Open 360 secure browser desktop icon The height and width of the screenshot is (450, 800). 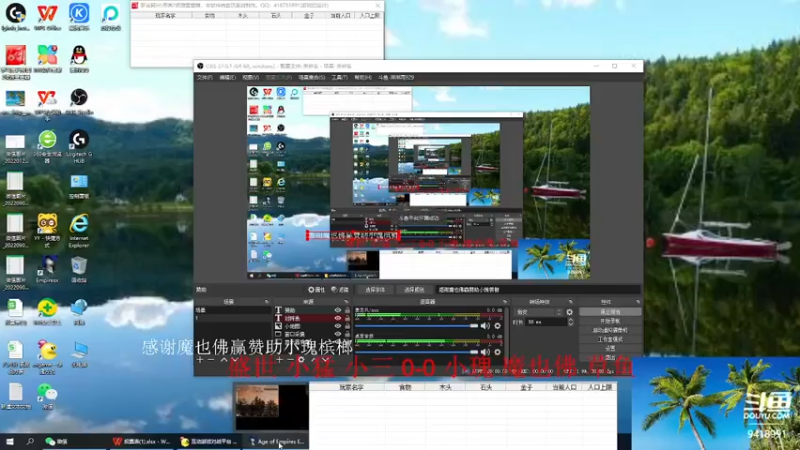click(47, 146)
